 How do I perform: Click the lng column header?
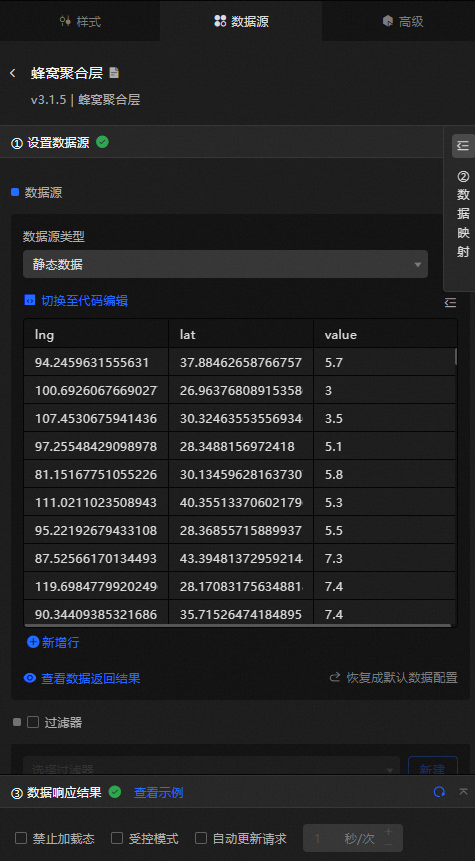point(96,334)
